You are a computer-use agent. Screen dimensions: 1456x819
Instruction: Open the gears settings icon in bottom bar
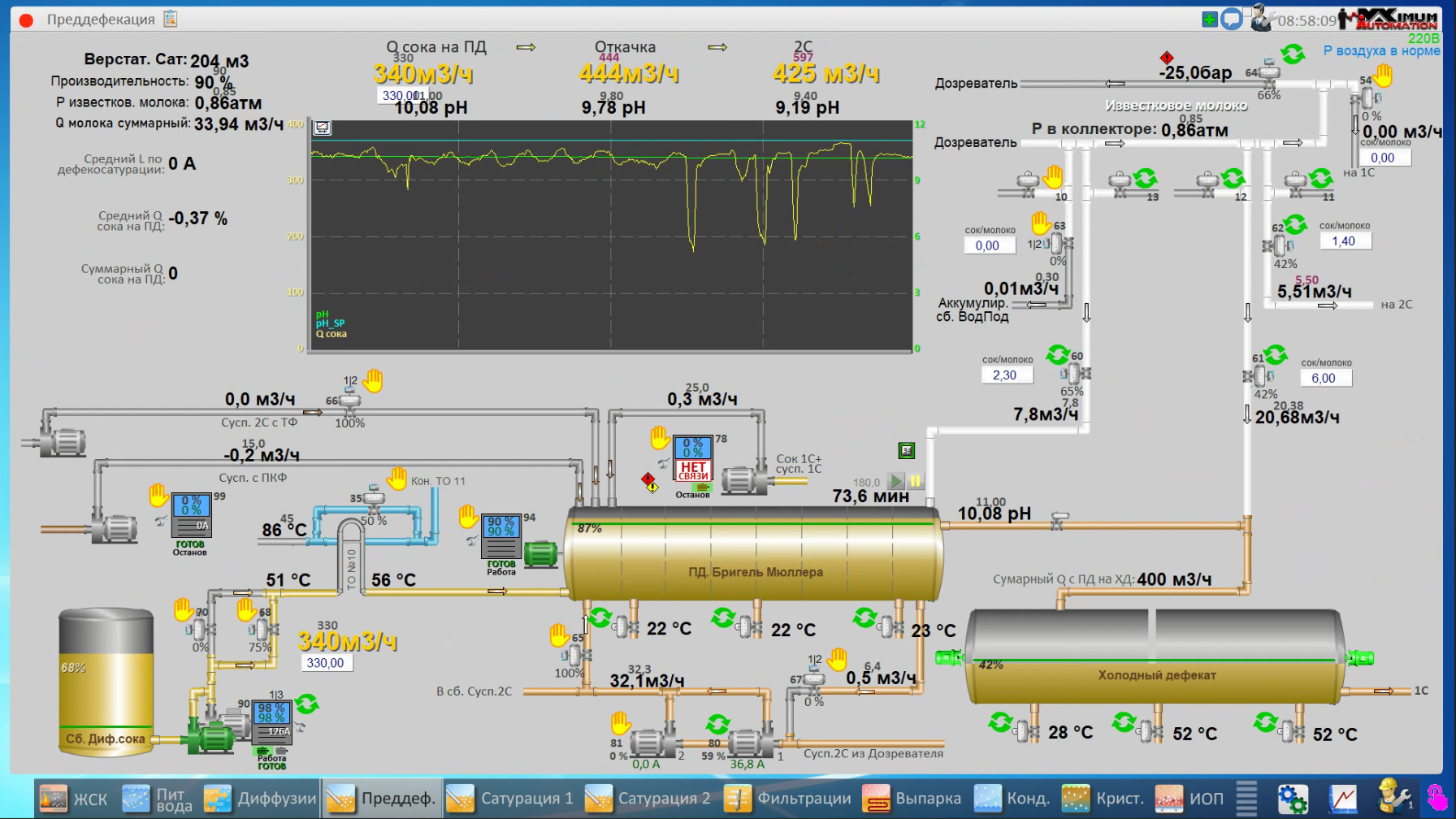(x=1292, y=799)
